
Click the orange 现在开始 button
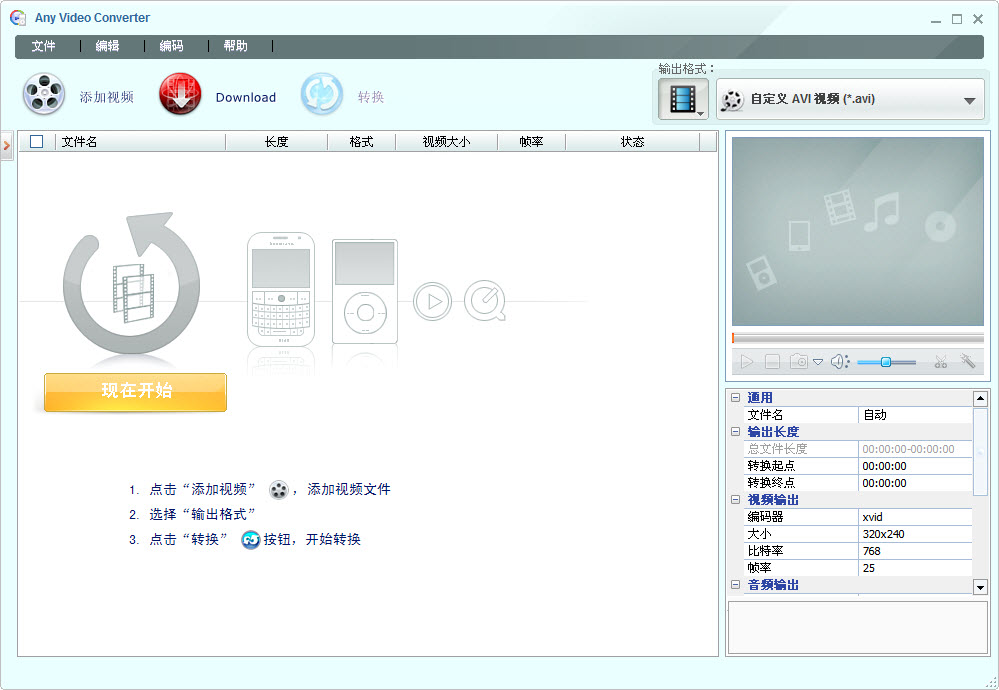pyautogui.click(x=135, y=391)
